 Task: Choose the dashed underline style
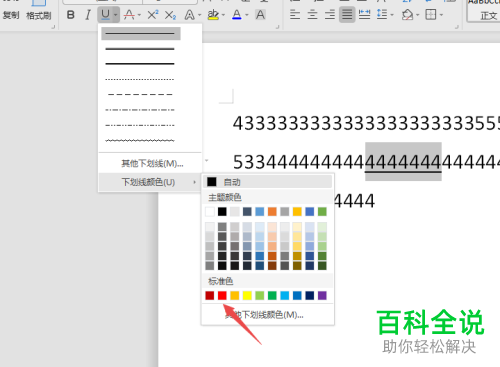(140, 95)
